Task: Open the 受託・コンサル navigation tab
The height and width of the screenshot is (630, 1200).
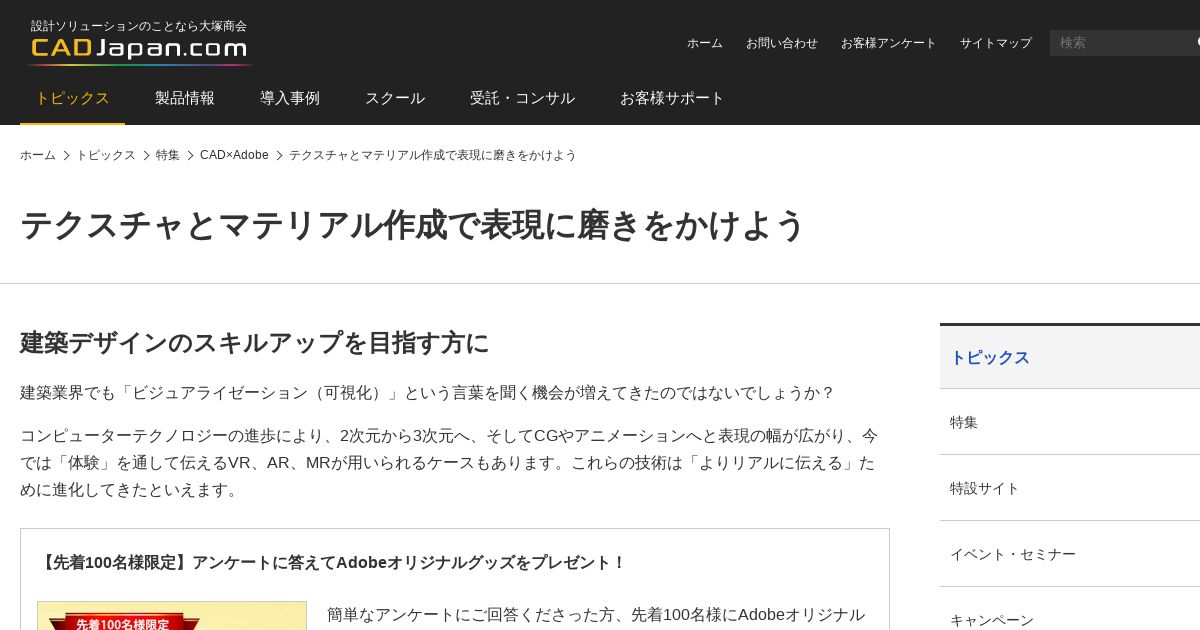Action: click(522, 98)
